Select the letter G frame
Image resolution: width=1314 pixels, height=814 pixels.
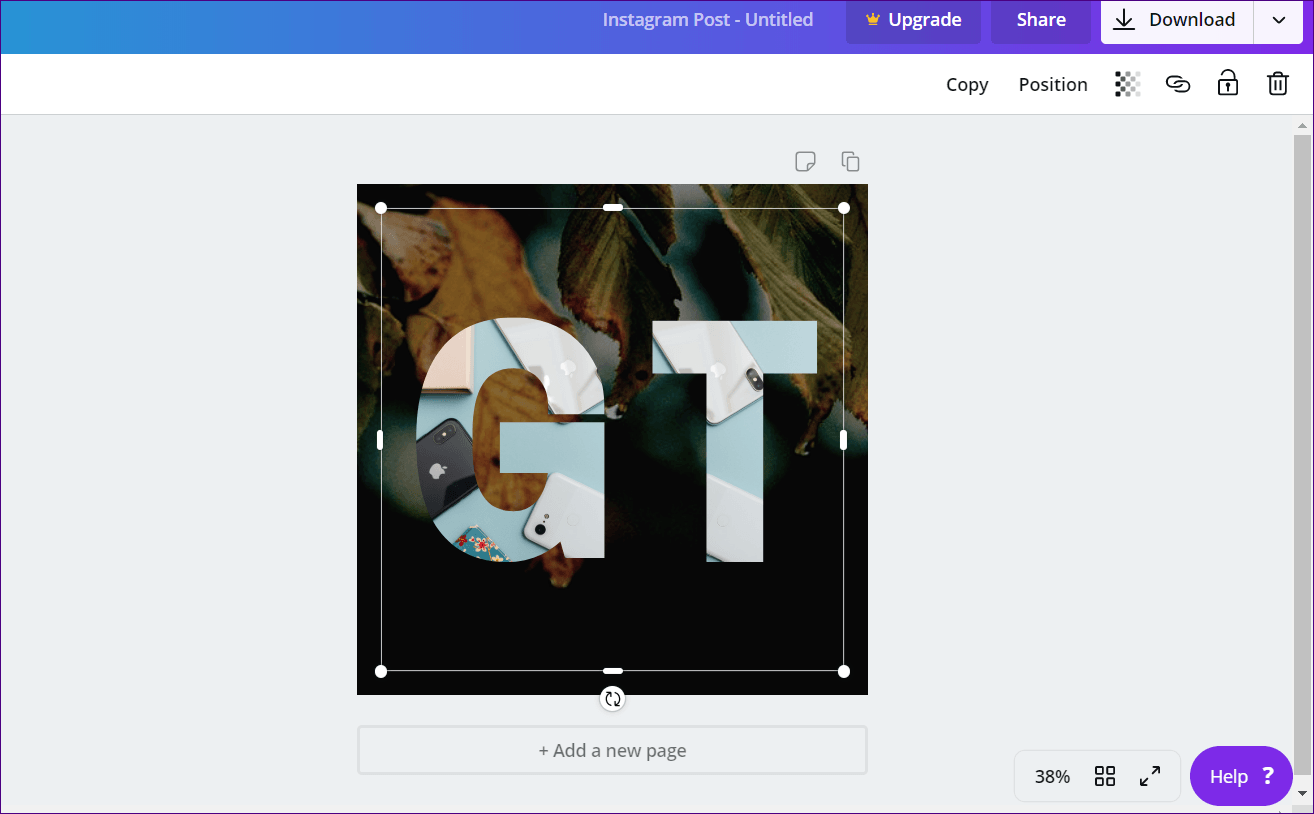(x=511, y=439)
